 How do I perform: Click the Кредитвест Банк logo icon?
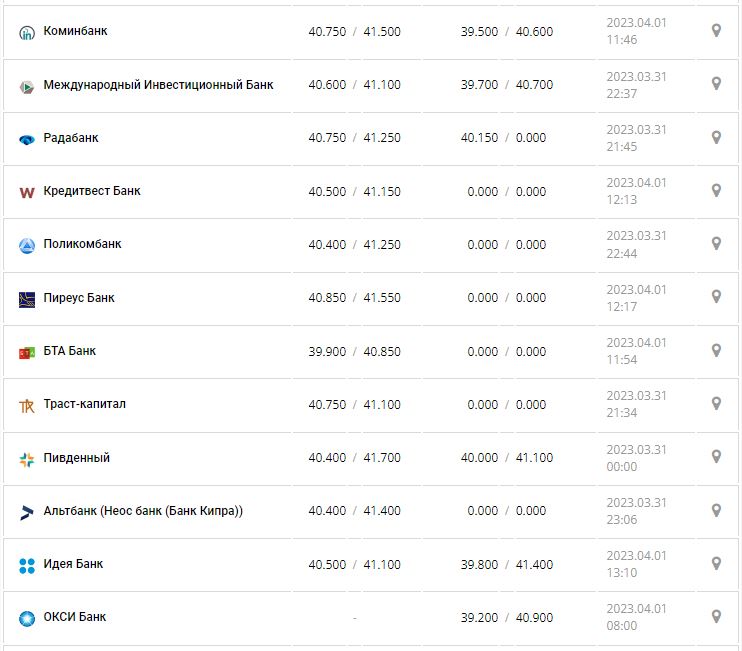(27, 192)
